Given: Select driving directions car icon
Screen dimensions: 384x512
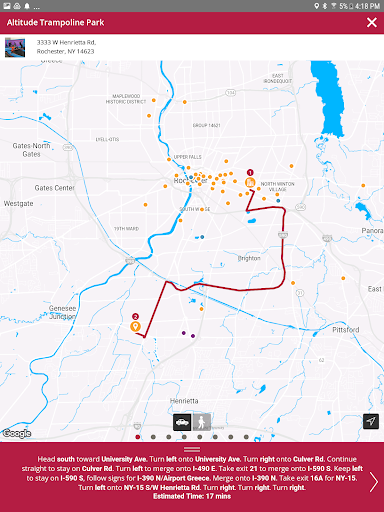Looking at the screenshot, I should (x=182, y=422).
